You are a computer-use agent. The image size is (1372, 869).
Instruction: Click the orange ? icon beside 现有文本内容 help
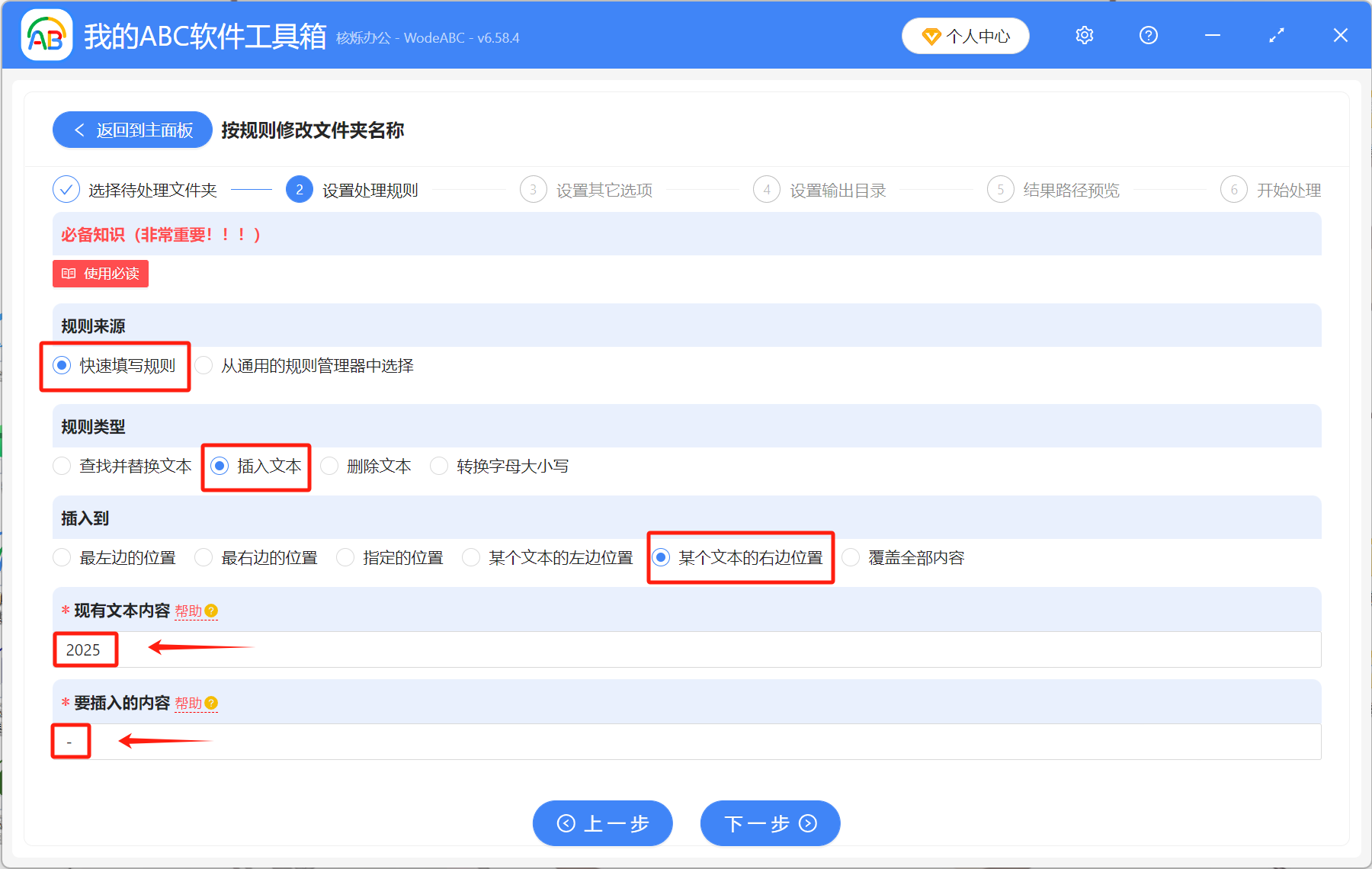(213, 611)
